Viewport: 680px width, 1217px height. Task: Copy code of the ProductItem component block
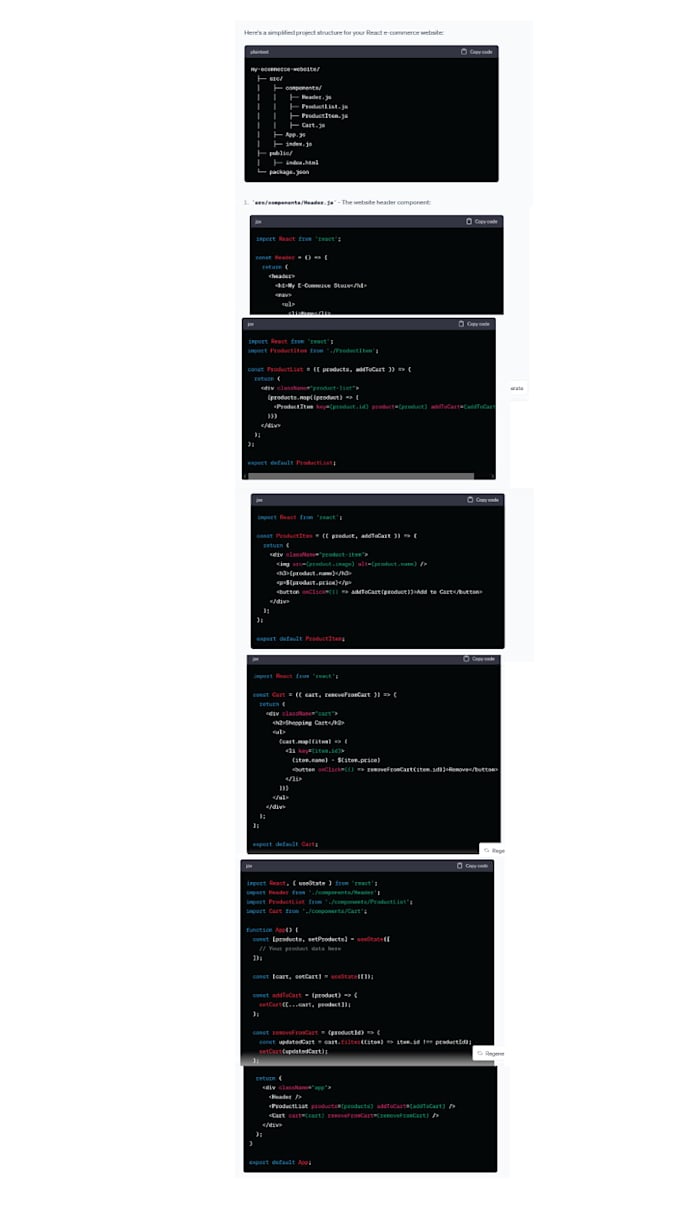coord(483,499)
